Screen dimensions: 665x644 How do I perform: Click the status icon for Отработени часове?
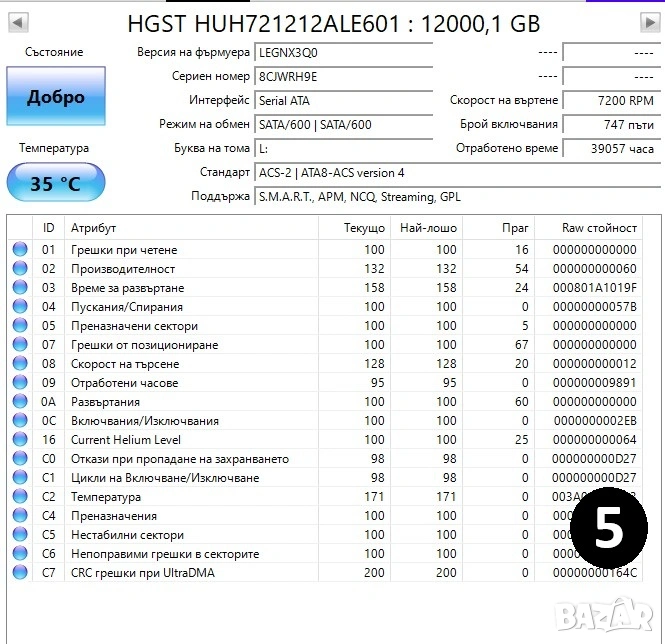tap(19, 383)
